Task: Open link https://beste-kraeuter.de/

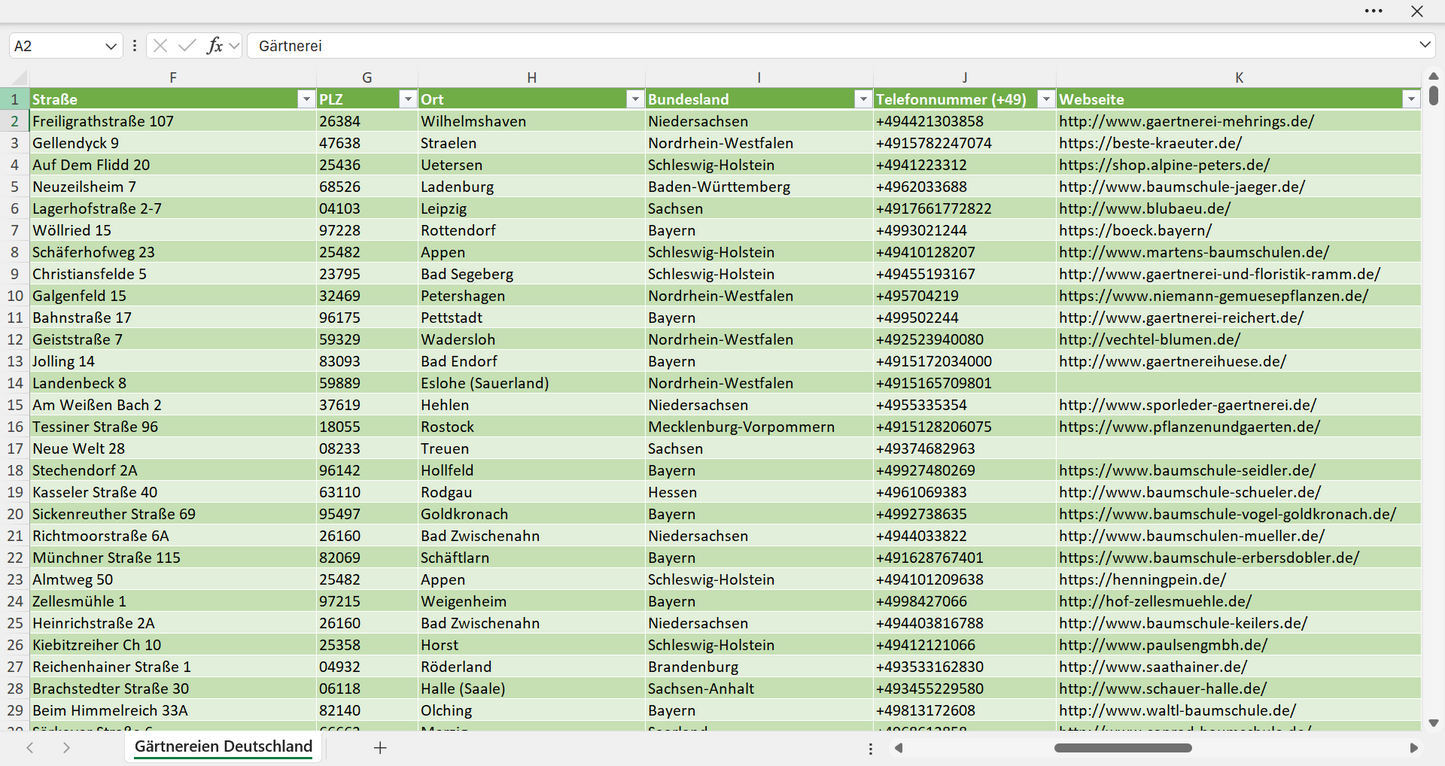Action: pyautogui.click(x=1150, y=143)
